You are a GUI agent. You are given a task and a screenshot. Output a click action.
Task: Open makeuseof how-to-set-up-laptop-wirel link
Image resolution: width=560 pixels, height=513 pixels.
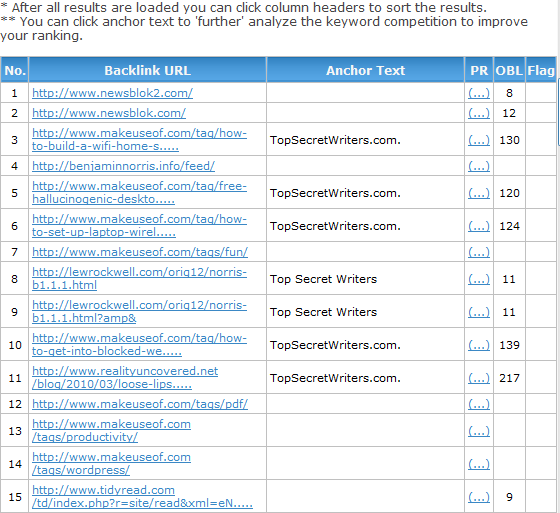tap(139, 225)
